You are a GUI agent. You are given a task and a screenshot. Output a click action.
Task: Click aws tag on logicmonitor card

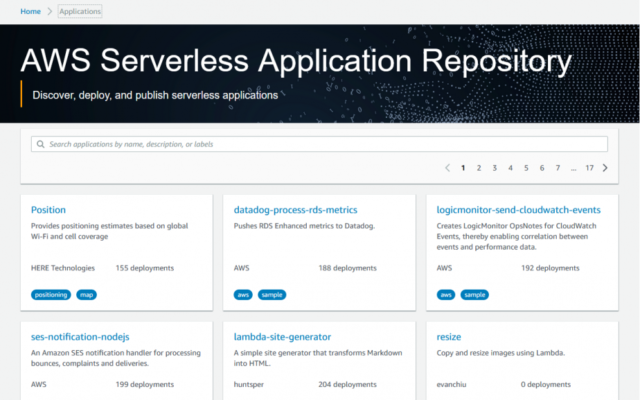point(446,295)
